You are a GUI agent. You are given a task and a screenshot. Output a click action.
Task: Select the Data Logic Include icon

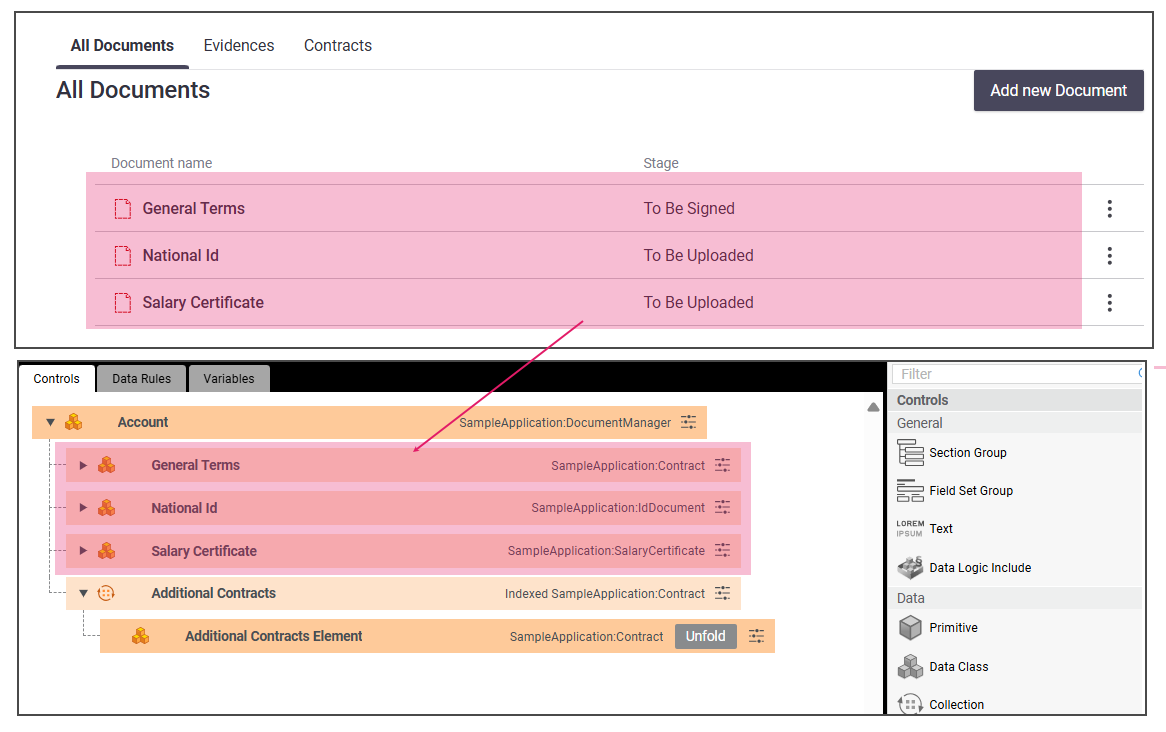coord(910,568)
